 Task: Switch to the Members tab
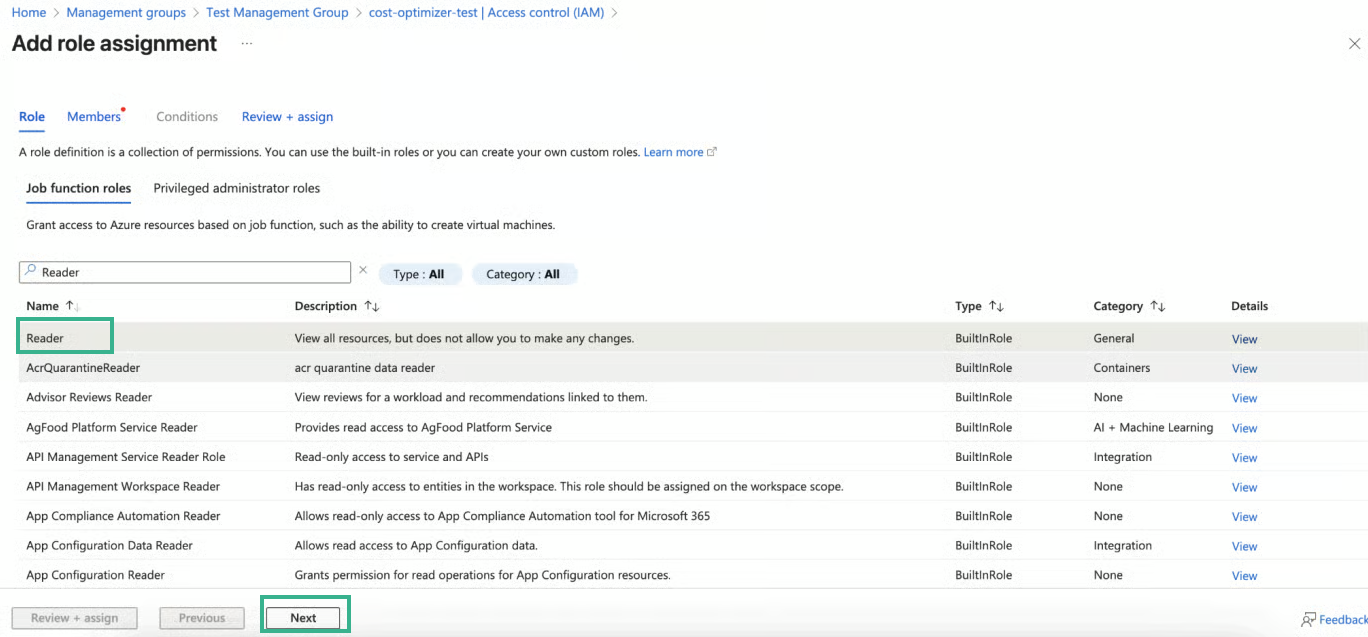94,117
